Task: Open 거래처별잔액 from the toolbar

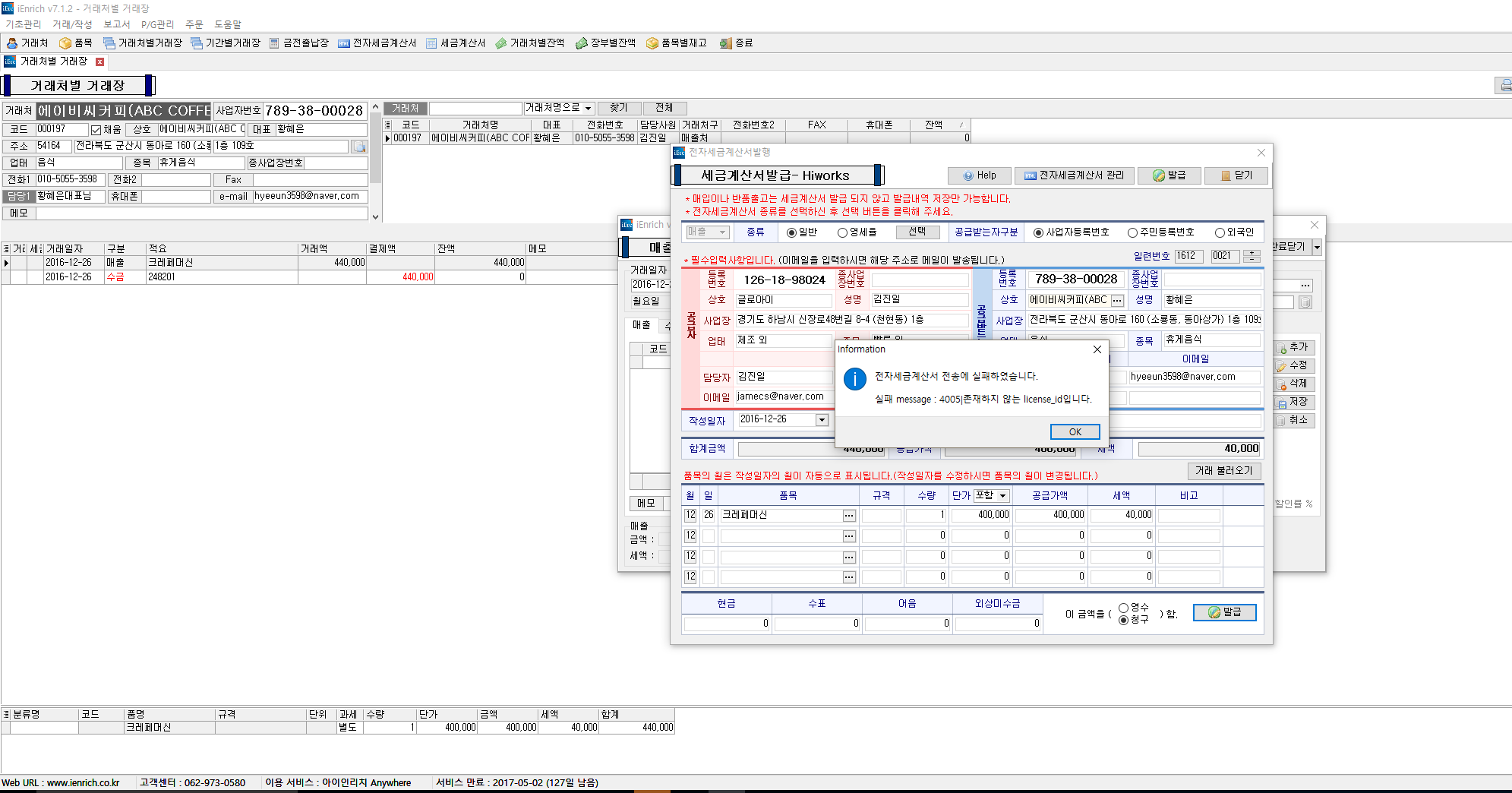Action: click(x=530, y=43)
